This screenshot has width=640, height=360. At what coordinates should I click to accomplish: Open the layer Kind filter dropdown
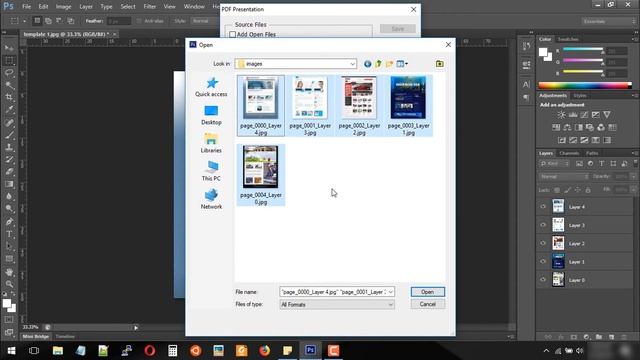[x=554, y=164]
